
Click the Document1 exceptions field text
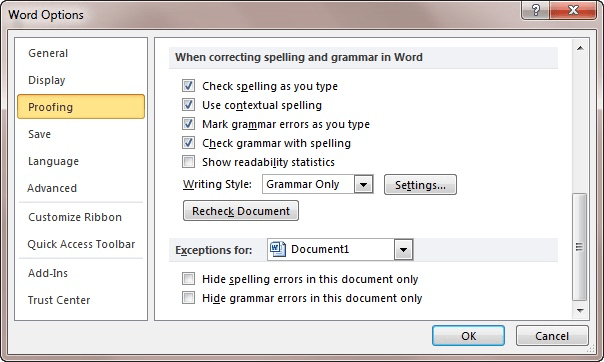coord(320,249)
